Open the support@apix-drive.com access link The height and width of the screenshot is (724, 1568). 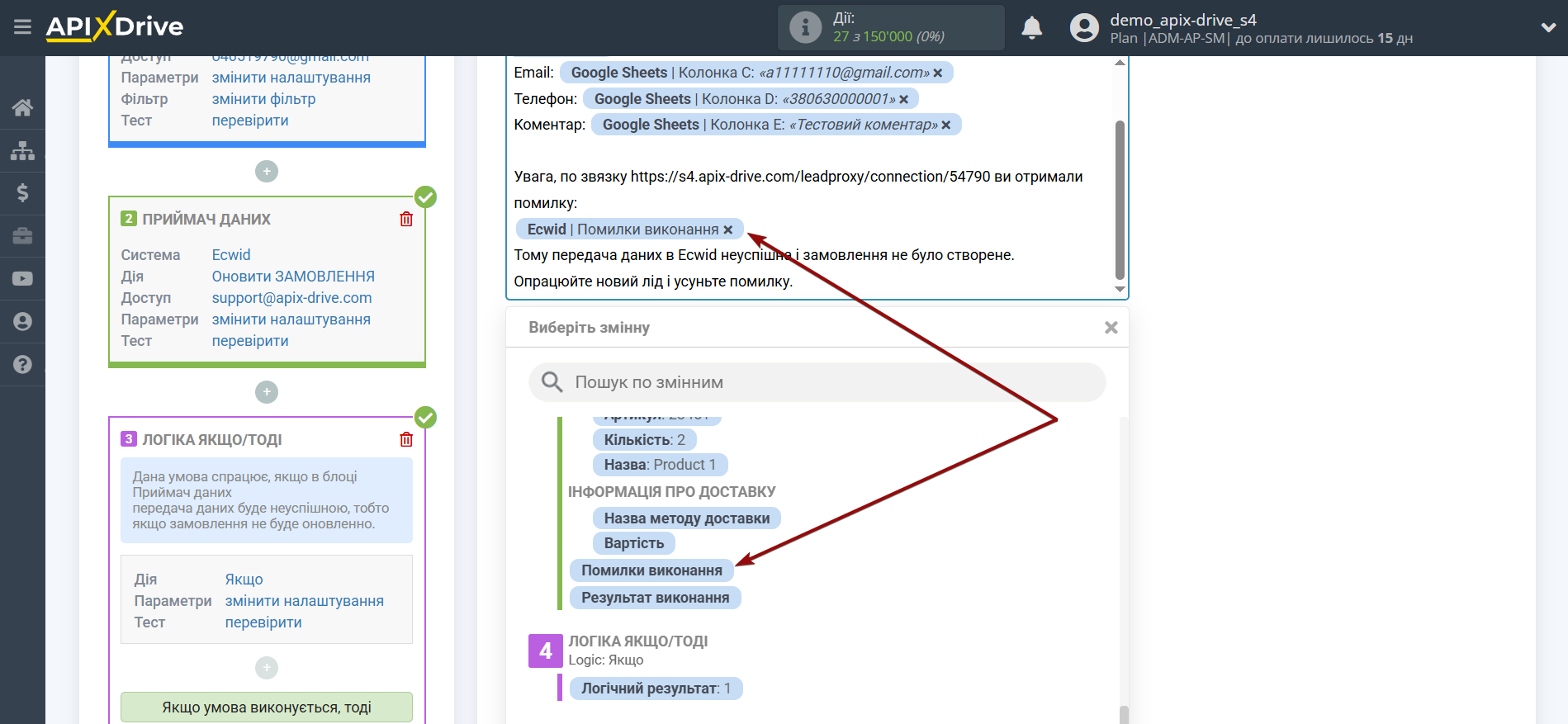tap(291, 298)
